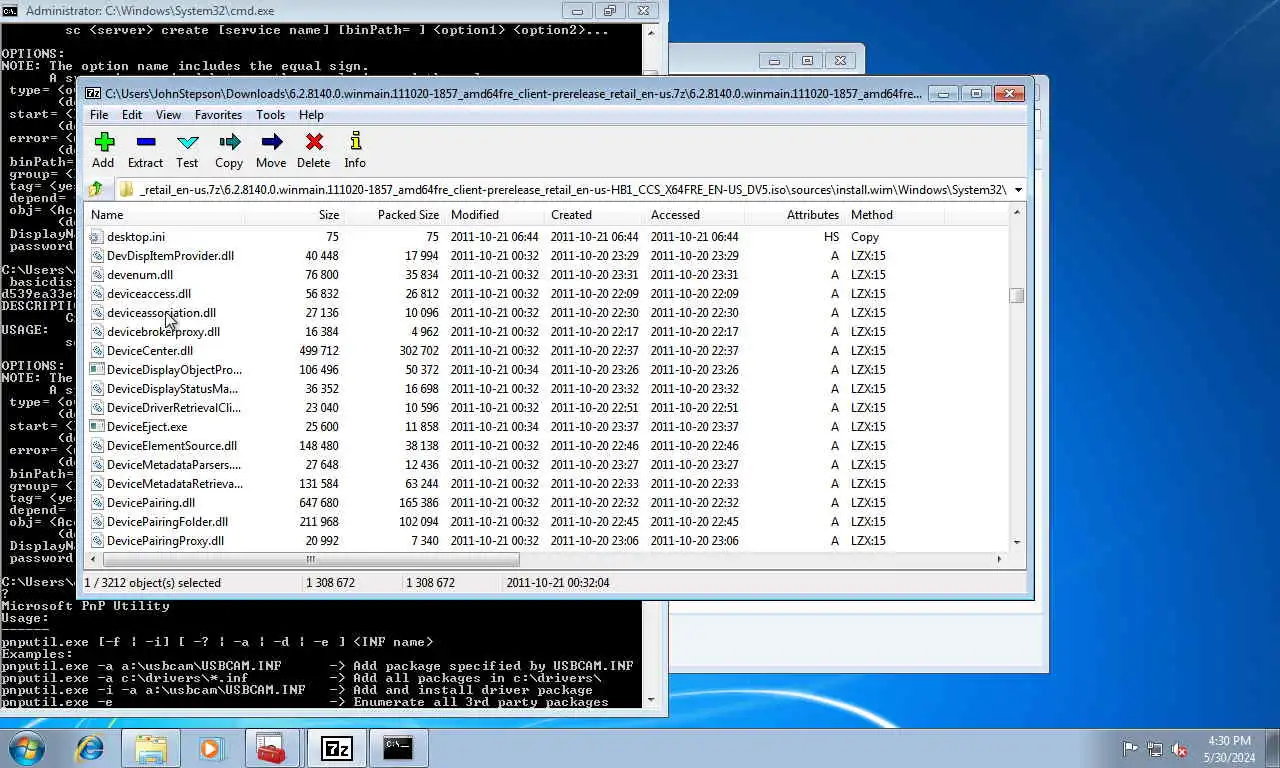The width and height of the screenshot is (1280, 768).
Task: Select the deviceaccess.dll file
Action: 149,294
